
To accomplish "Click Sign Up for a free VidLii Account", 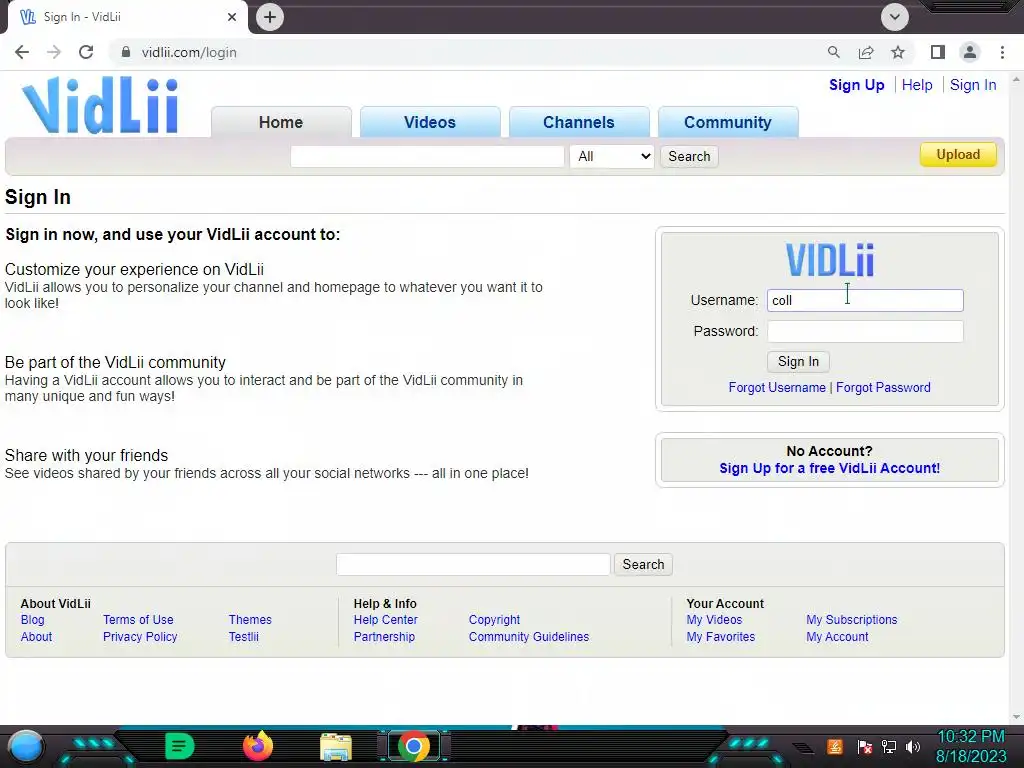I will 829,468.
